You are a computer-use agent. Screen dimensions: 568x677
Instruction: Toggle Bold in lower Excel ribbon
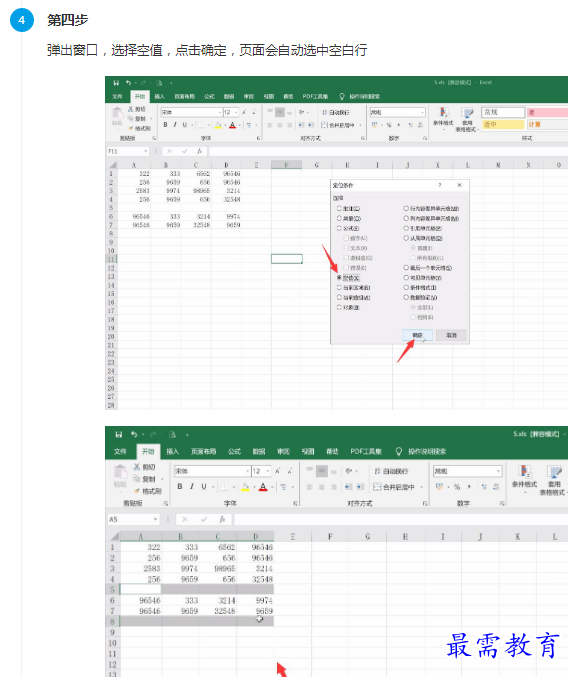point(180,487)
